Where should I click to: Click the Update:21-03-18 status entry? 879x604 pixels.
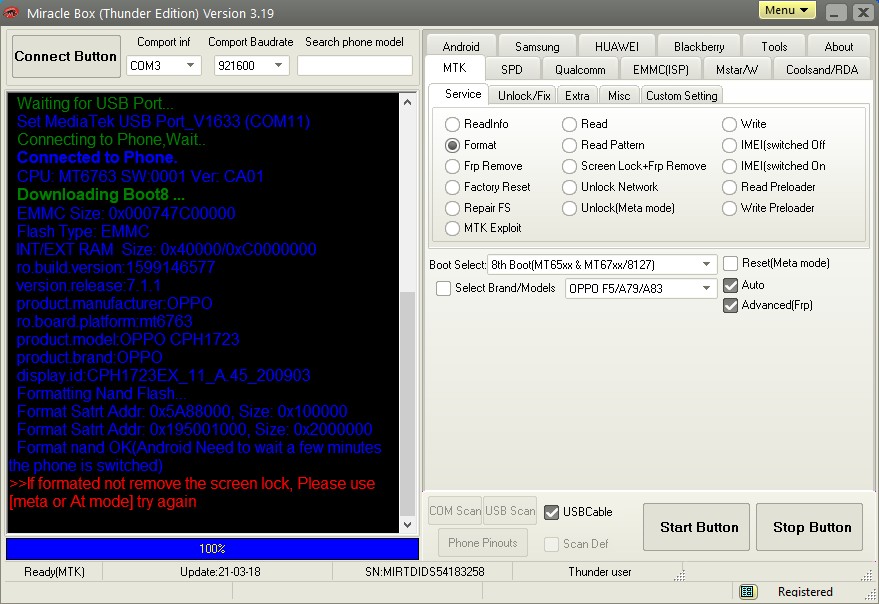220,571
